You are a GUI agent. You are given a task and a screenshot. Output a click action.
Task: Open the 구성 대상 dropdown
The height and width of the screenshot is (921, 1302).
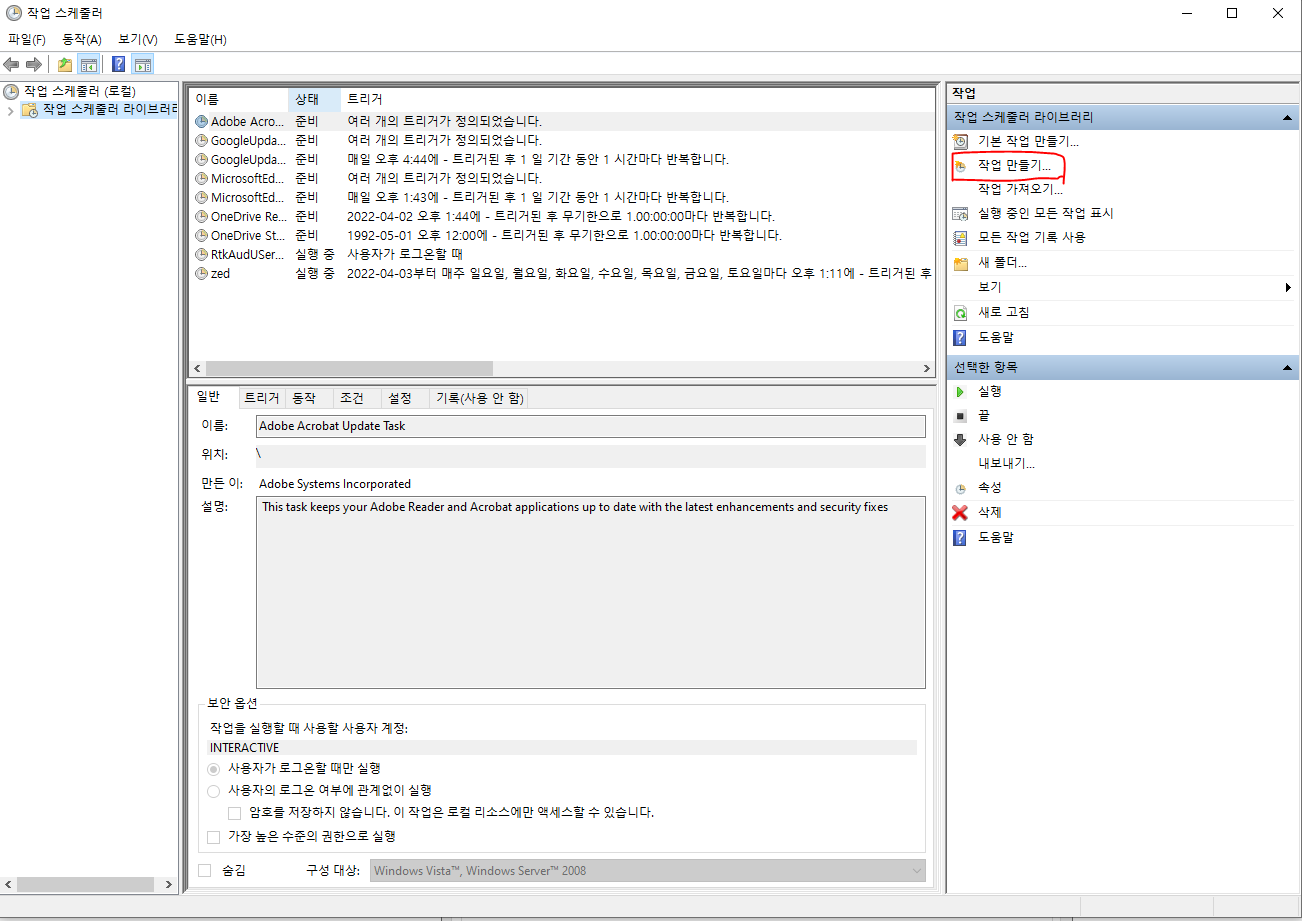pyautogui.click(x=648, y=871)
